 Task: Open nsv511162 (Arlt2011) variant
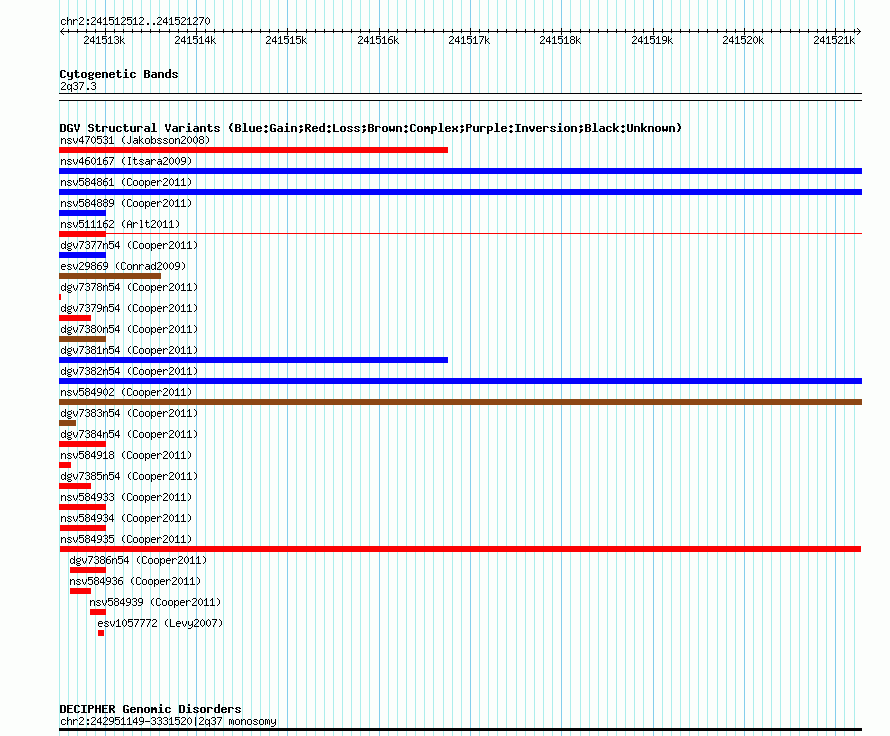tap(120, 224)
